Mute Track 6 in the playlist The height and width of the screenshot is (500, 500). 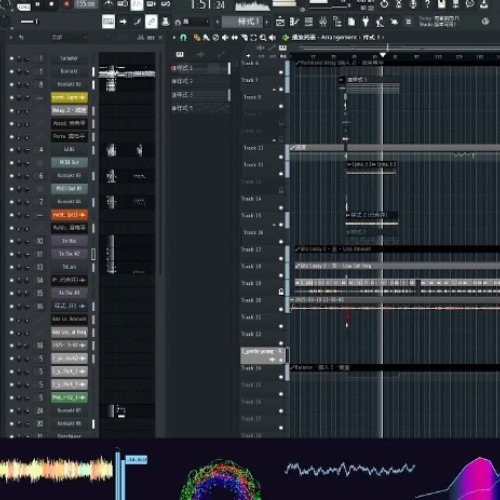pos(281,72)
